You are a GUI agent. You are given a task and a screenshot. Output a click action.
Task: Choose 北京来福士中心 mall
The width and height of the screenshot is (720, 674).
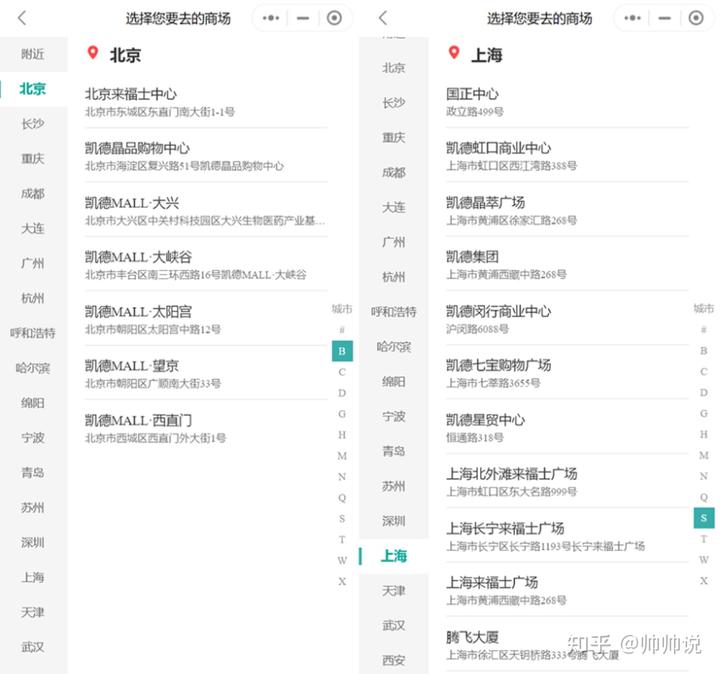point(206,102)
